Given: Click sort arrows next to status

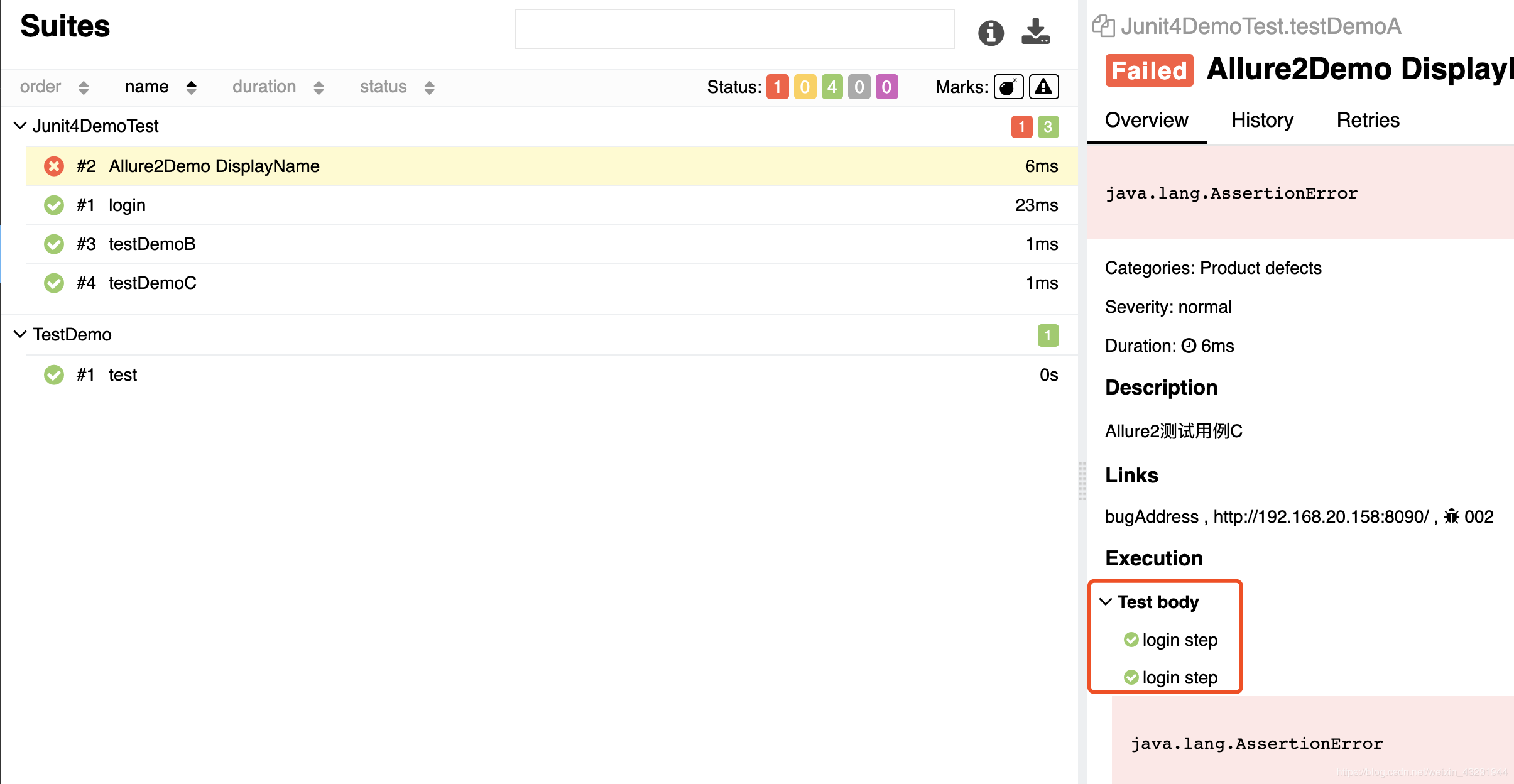Looking at the screenshot, I should [x=429, y=87].
